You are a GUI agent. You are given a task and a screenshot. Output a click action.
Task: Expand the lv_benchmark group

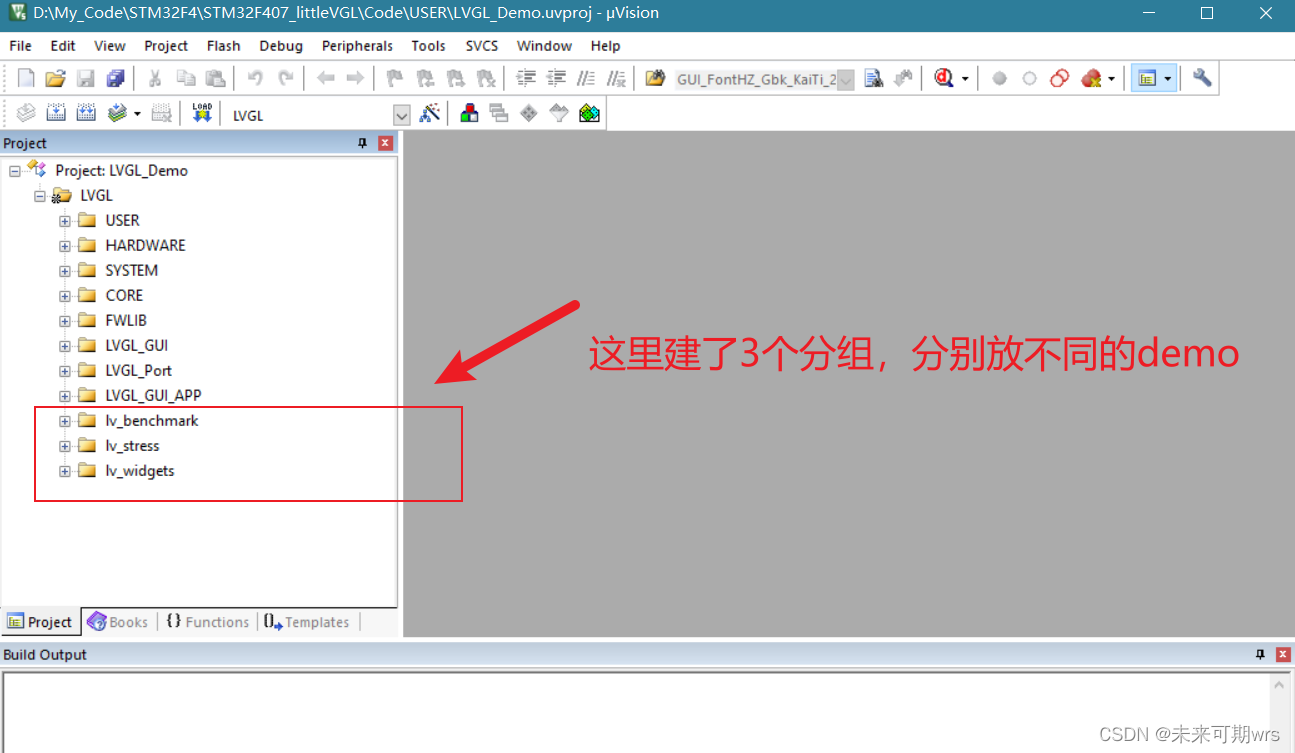pyautogui.click(x=64, y=420)
